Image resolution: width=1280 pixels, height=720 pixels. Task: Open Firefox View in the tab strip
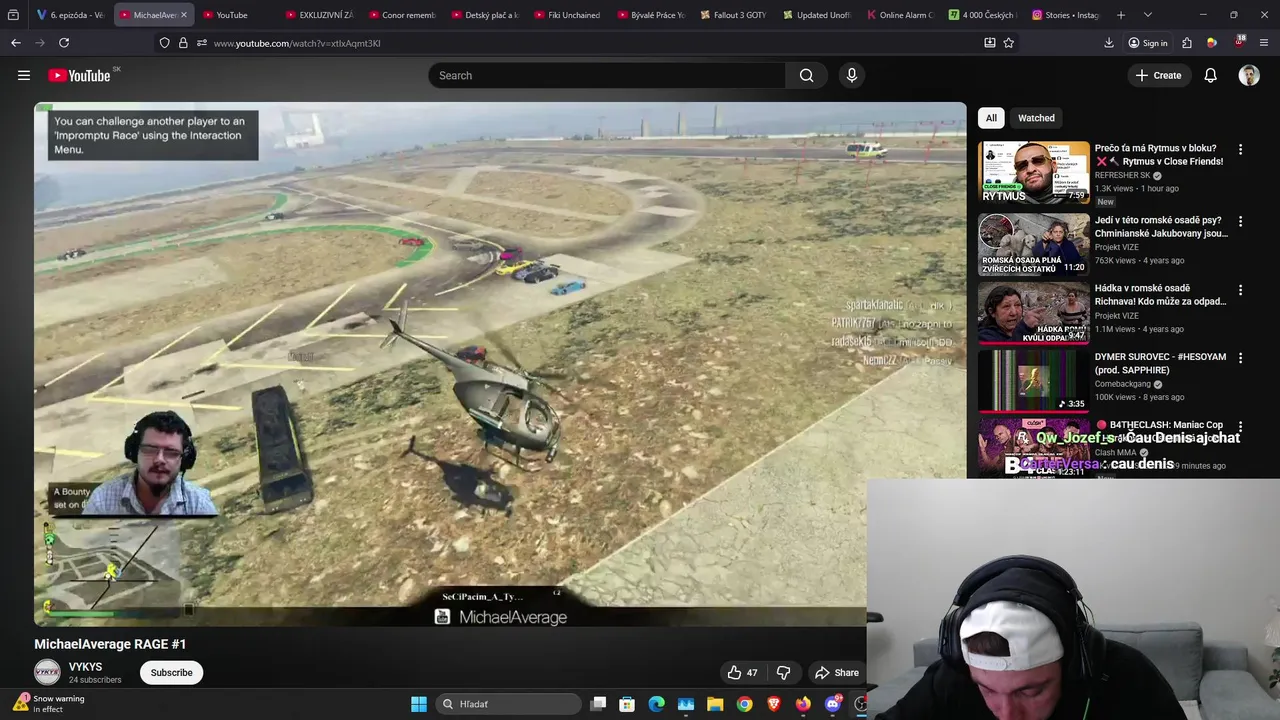13,15
